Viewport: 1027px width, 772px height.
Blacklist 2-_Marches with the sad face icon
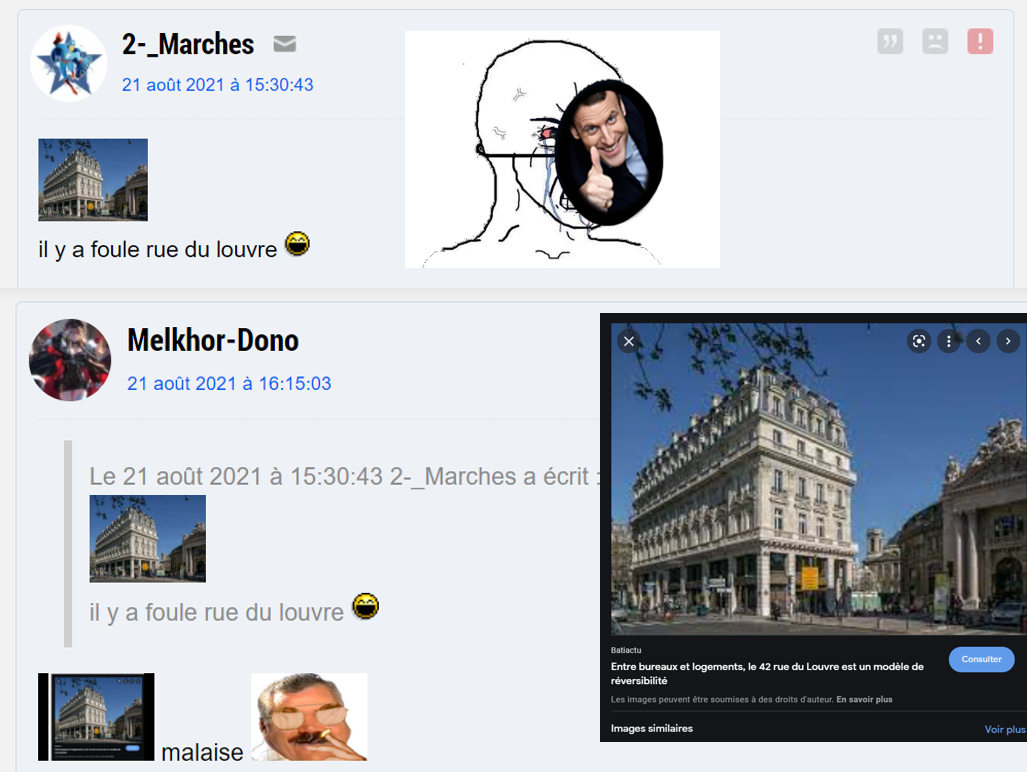coord(935,41)
